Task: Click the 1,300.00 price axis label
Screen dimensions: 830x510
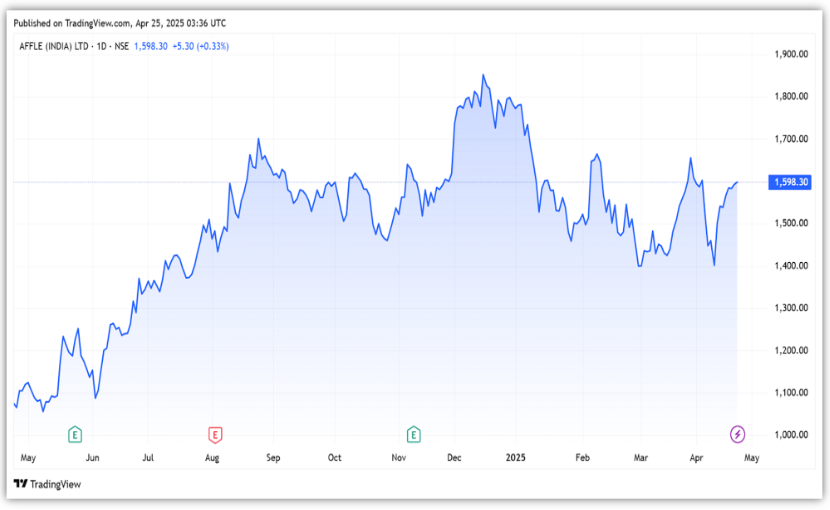Action: [791, 308]
